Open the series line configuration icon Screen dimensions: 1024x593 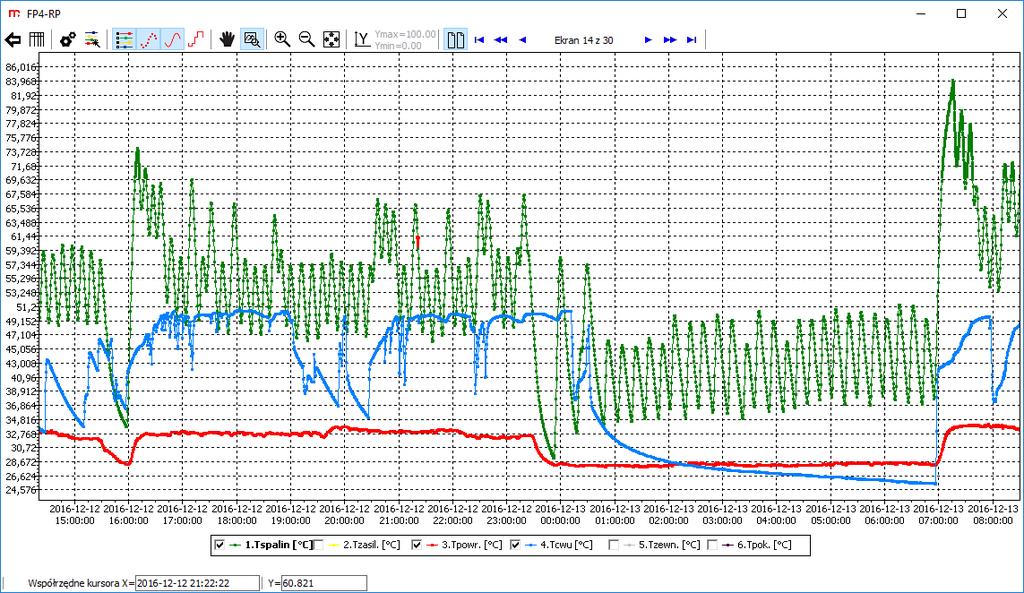tap(92, 40)
